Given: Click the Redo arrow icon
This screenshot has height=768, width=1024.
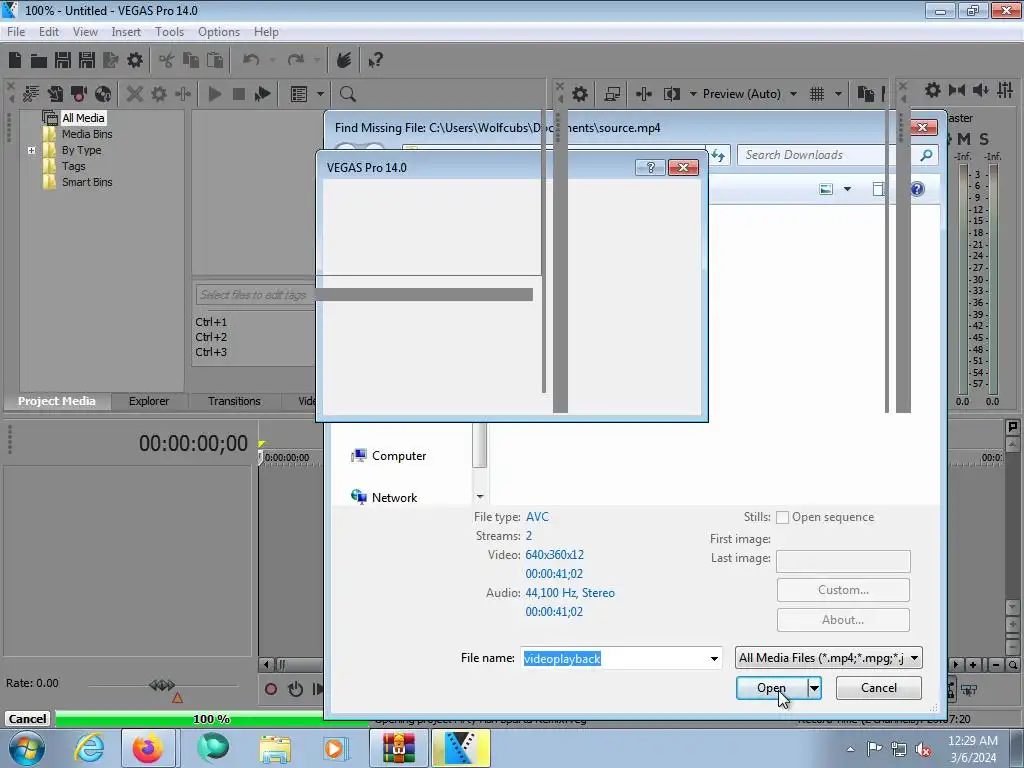Looking at the screenshot, I should [296, 60].
